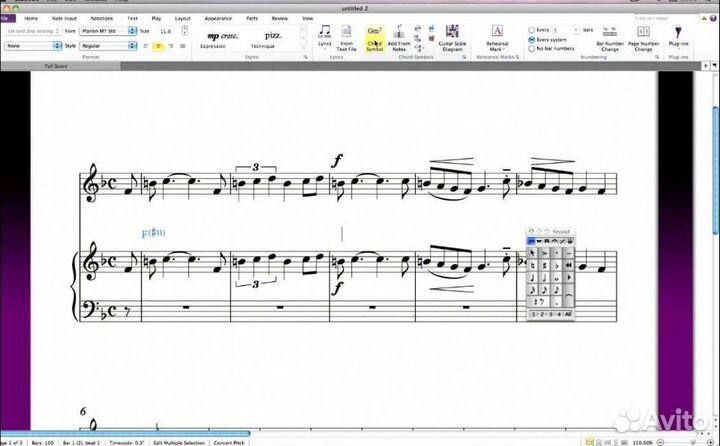Open the Lyrics tool

pyautogui.click(x=324, y=39)
